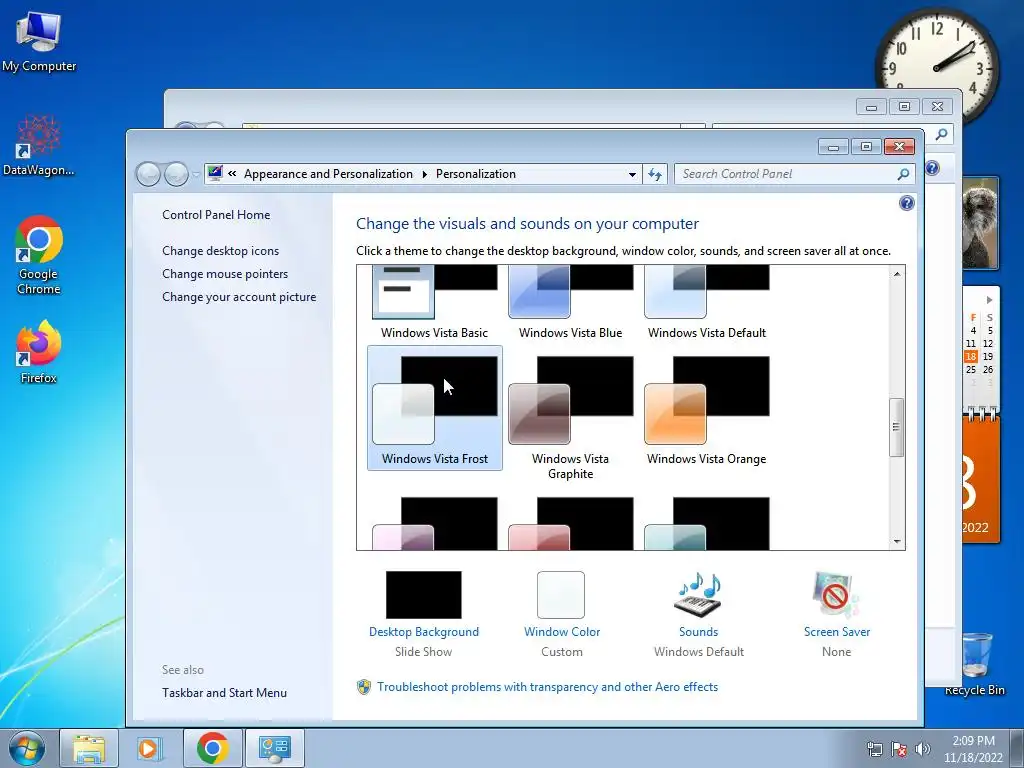Image resolution: width=1024 pixels, height=768 pixels.
Task: Open Windows Media Player from the taskbar
Action: (x=150, y=748)
